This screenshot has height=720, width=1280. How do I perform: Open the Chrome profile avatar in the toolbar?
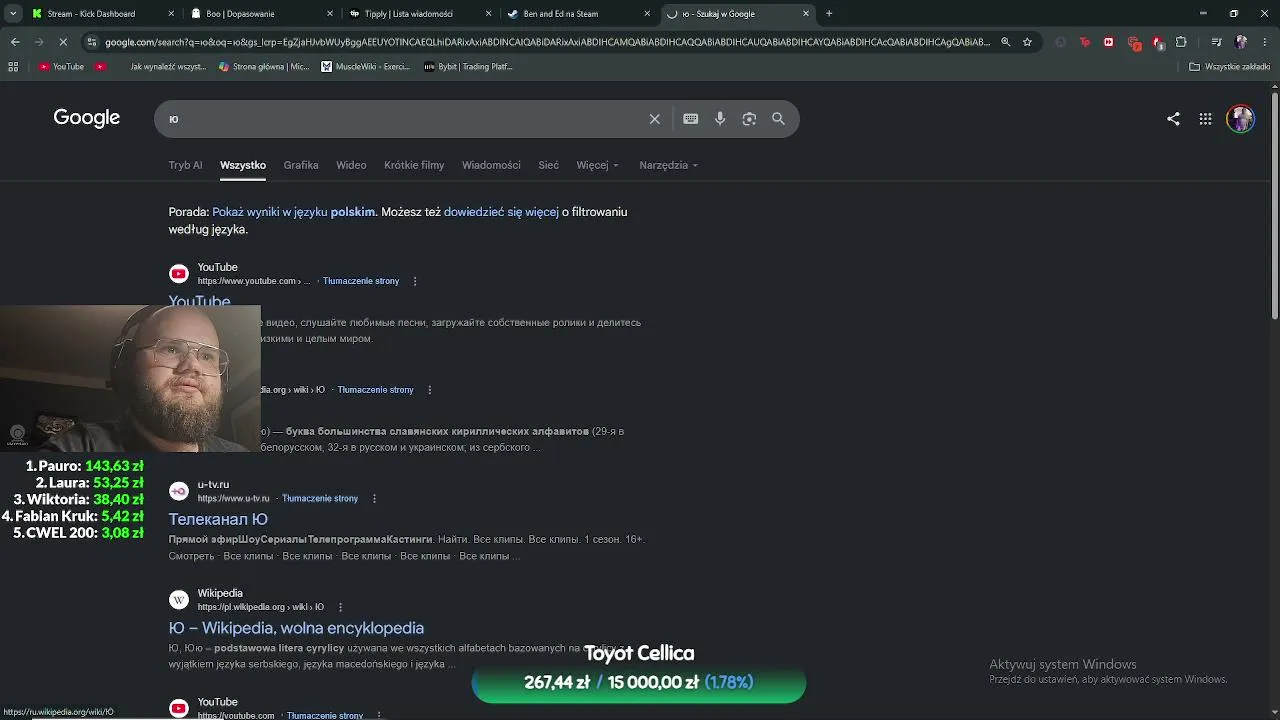(x=1241, y=42)
